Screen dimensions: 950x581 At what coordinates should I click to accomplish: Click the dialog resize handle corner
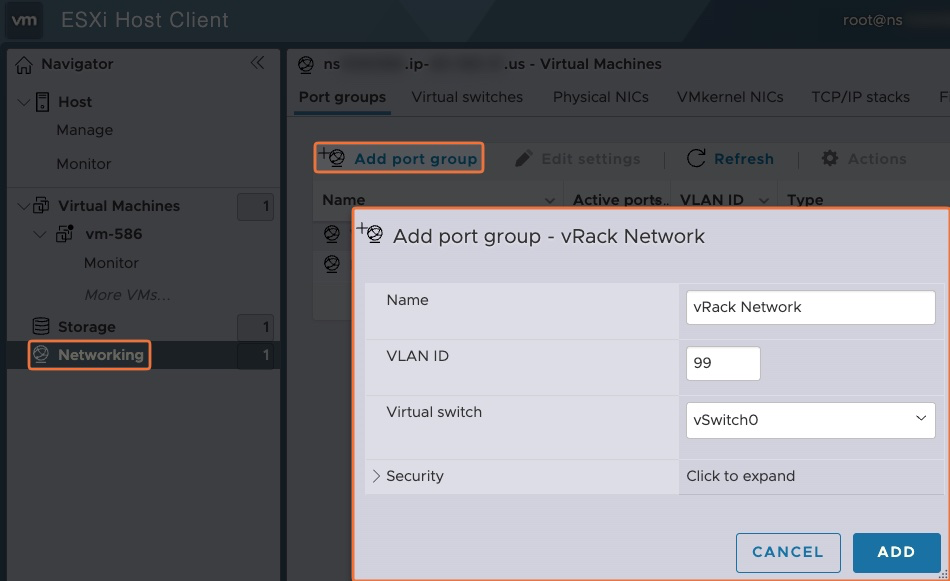943,575
